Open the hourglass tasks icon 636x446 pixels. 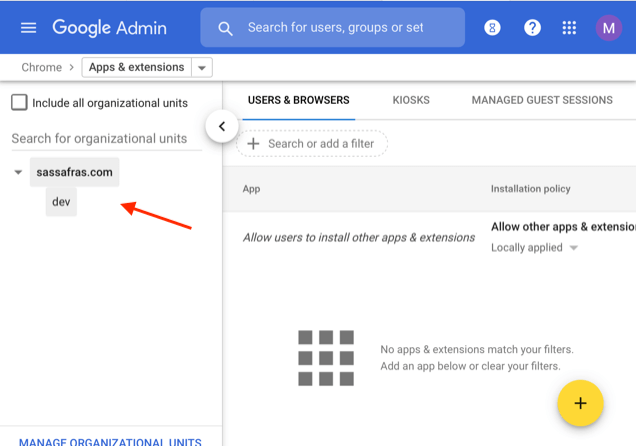492,28
